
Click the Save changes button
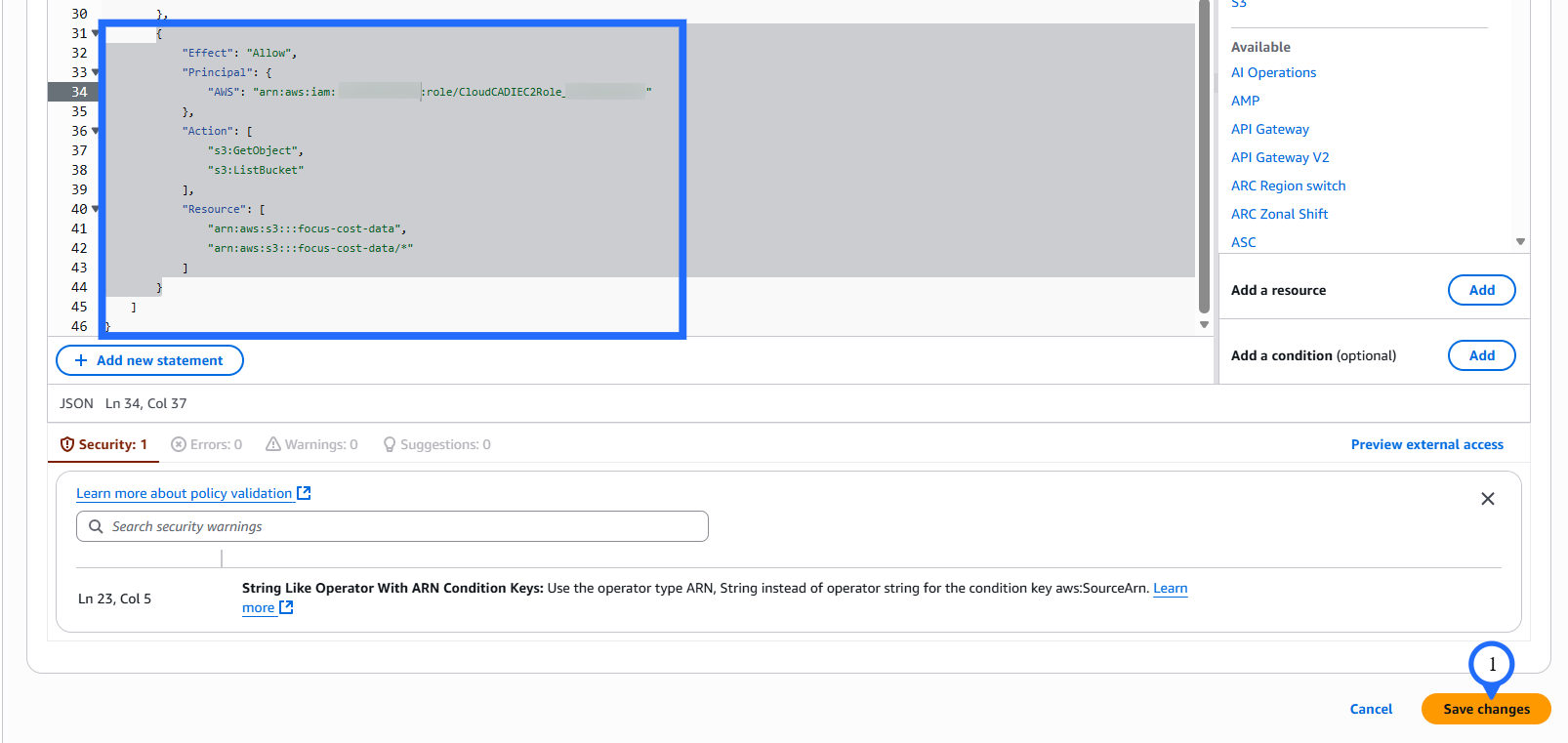point(1485,709)
